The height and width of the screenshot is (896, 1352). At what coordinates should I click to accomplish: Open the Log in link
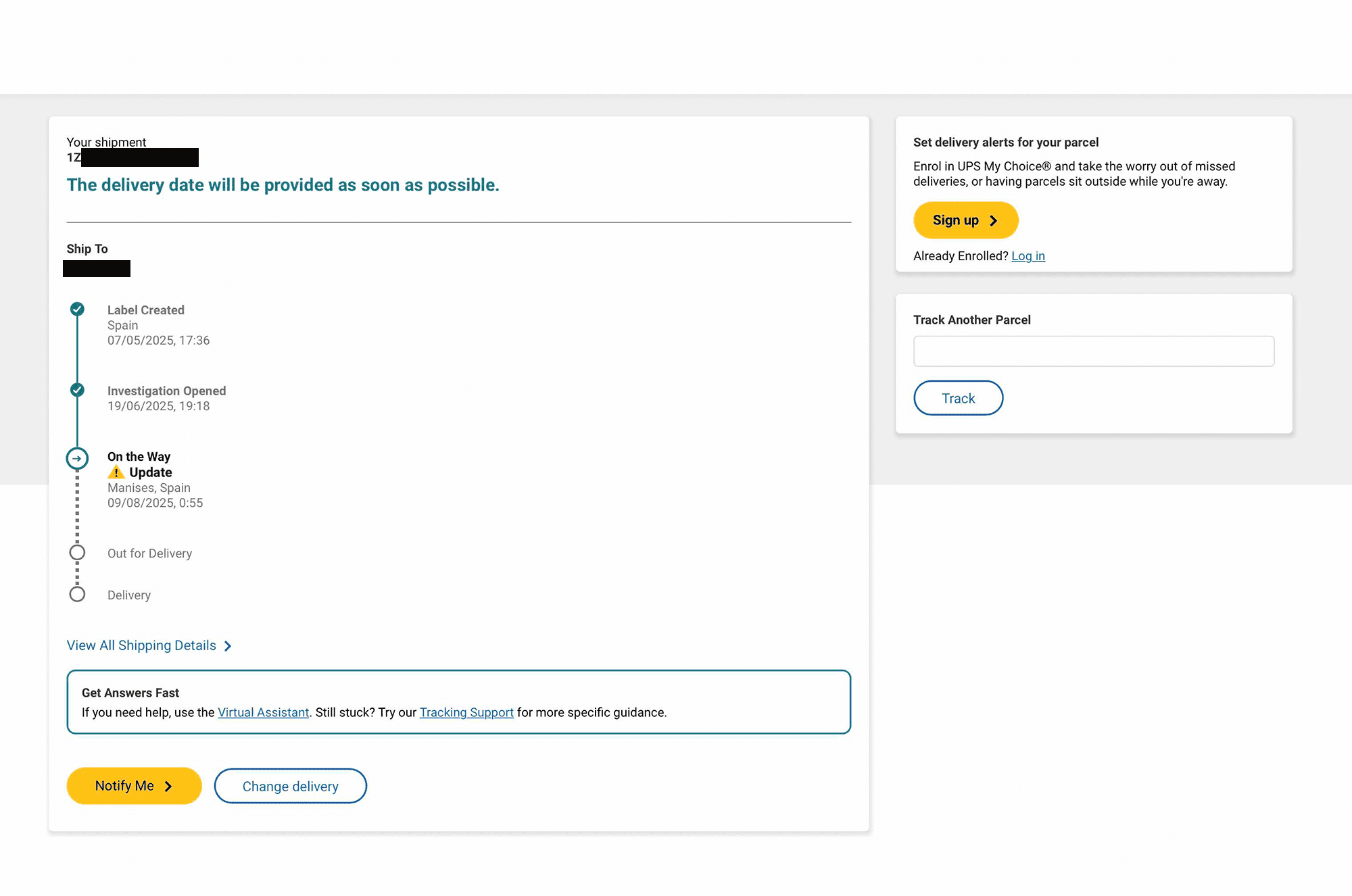coord(1028,256)
